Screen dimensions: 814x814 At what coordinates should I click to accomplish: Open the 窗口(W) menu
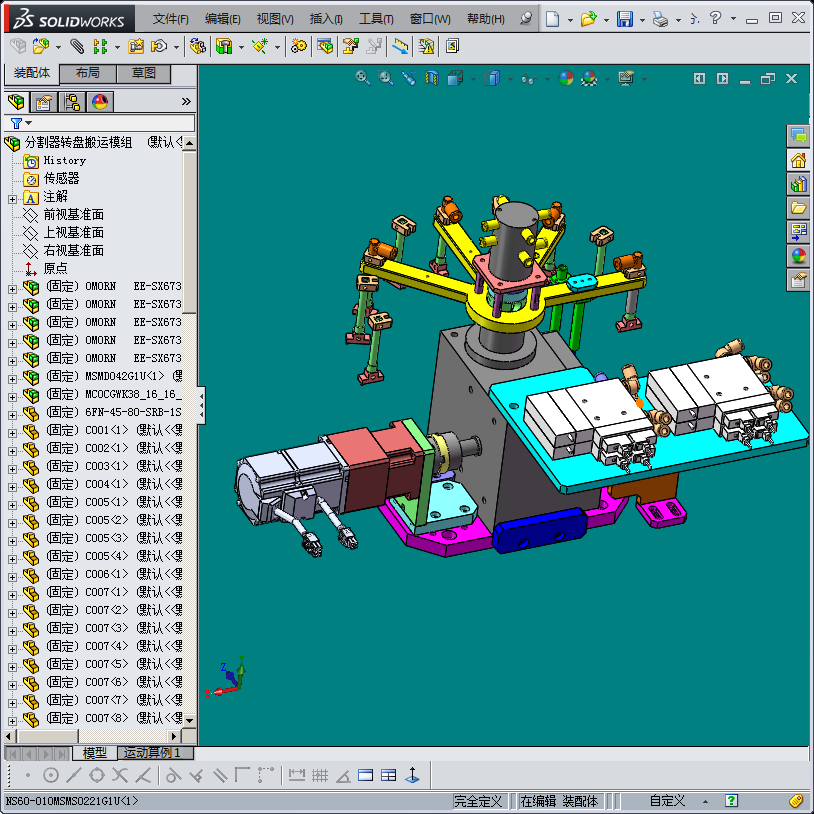coord(430,19)
